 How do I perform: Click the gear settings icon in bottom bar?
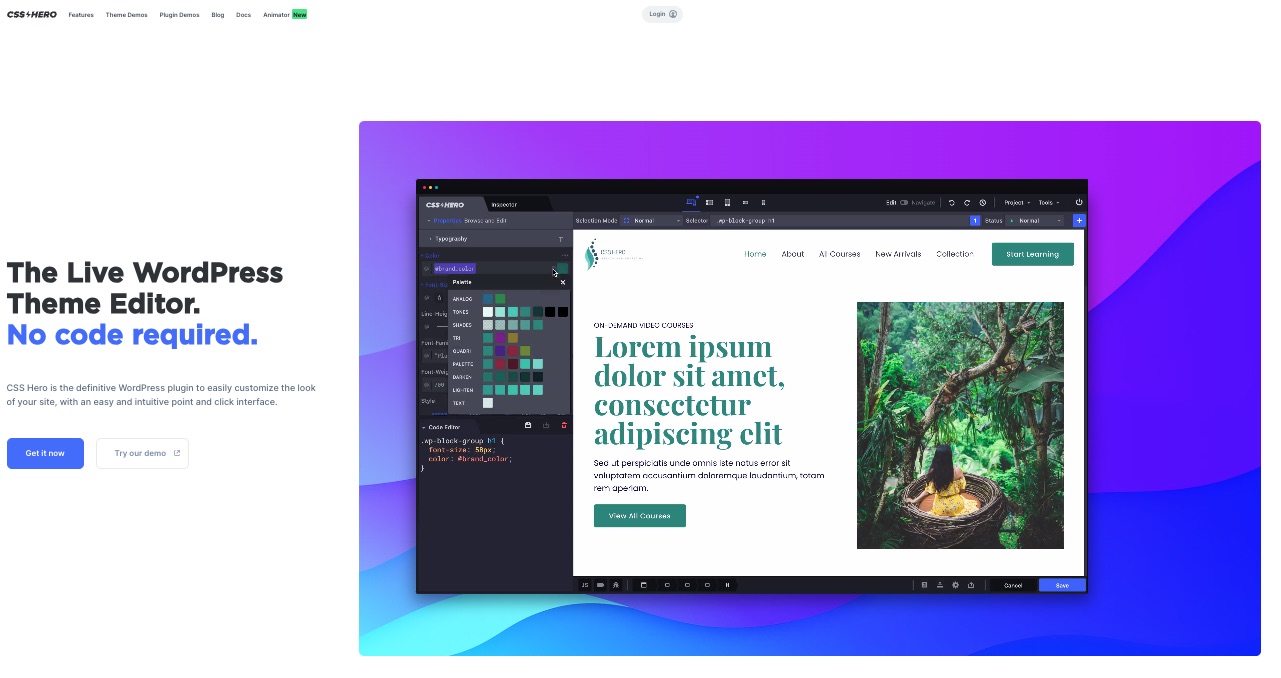pos(955,585)
